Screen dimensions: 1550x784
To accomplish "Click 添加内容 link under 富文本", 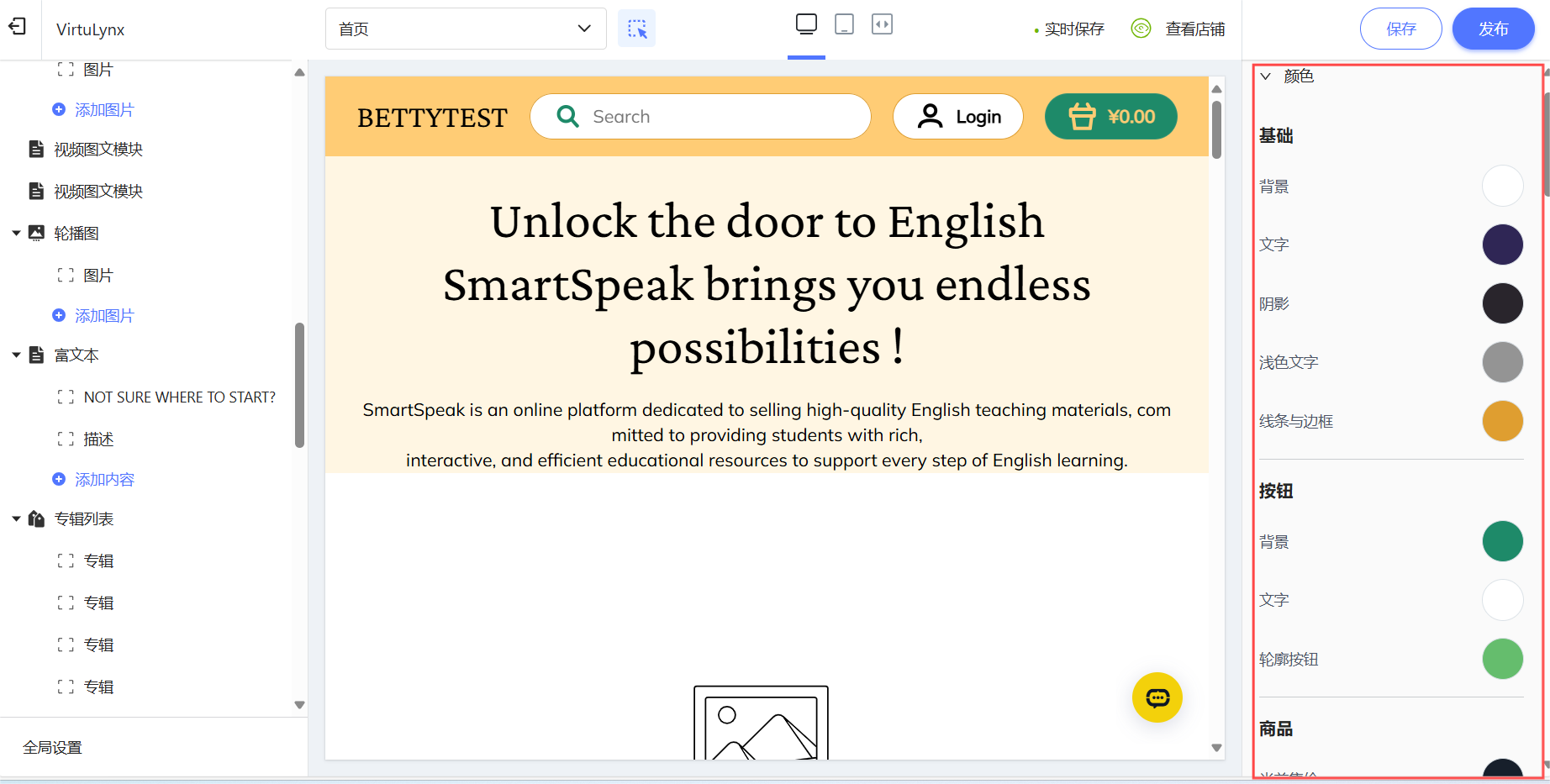I will pos(104,480).
